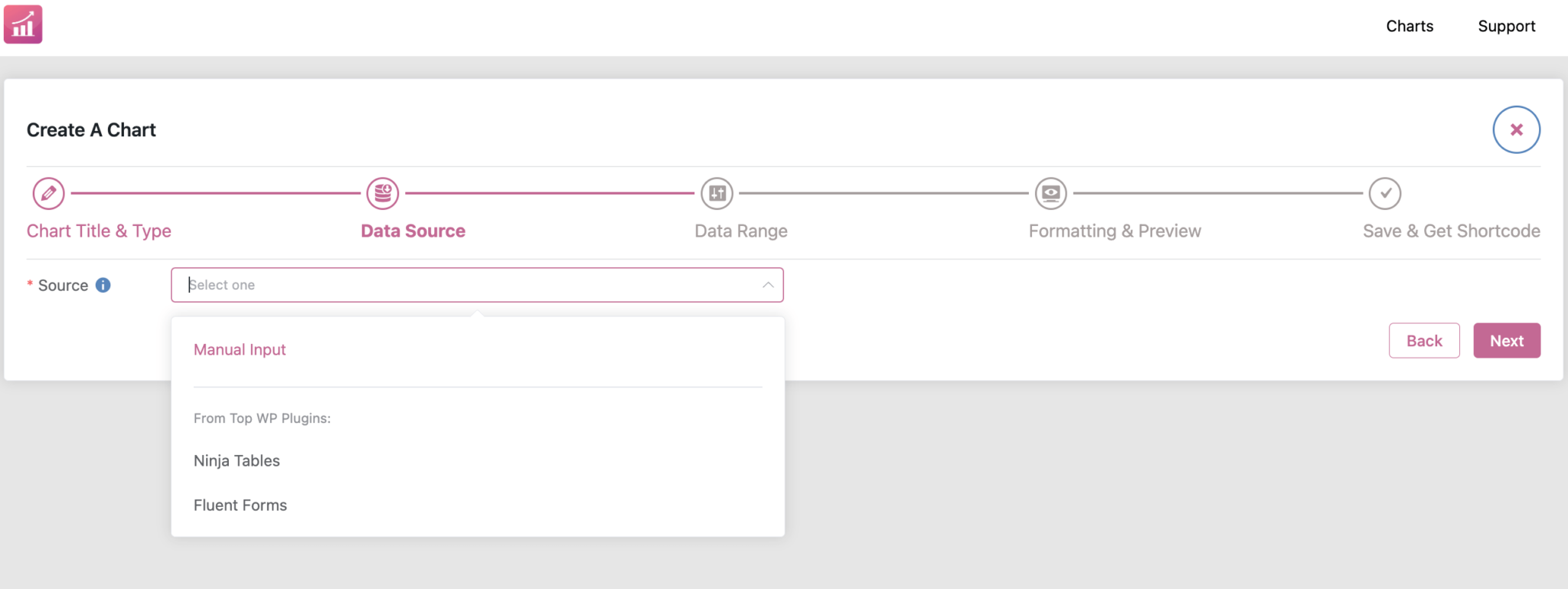Screen dimensions: 1568x589
Task: Click the info icon beside Source
Action: coord(104,284)
